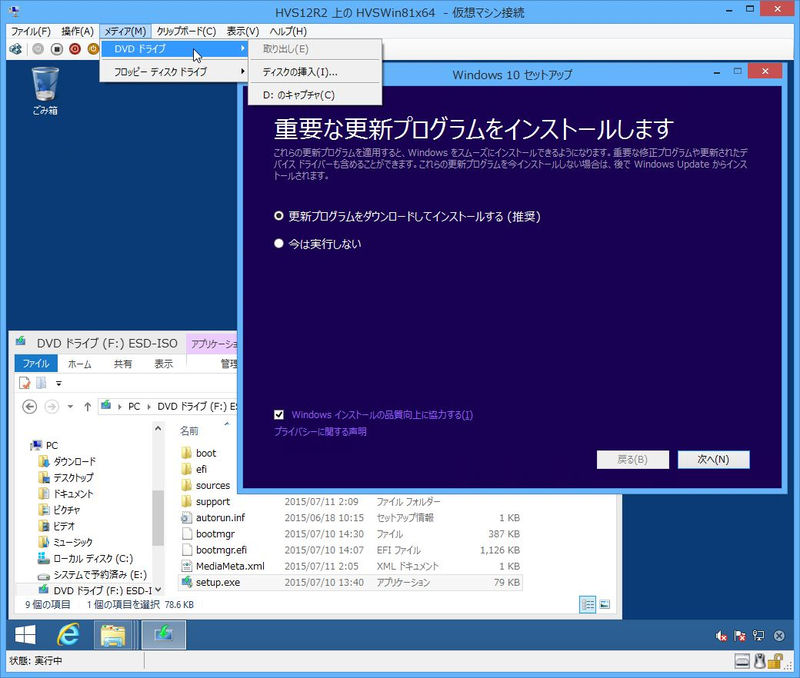The image size is (800, 678).
Task: Select 'Download and install updates' radio option
Action: point(279,216)
